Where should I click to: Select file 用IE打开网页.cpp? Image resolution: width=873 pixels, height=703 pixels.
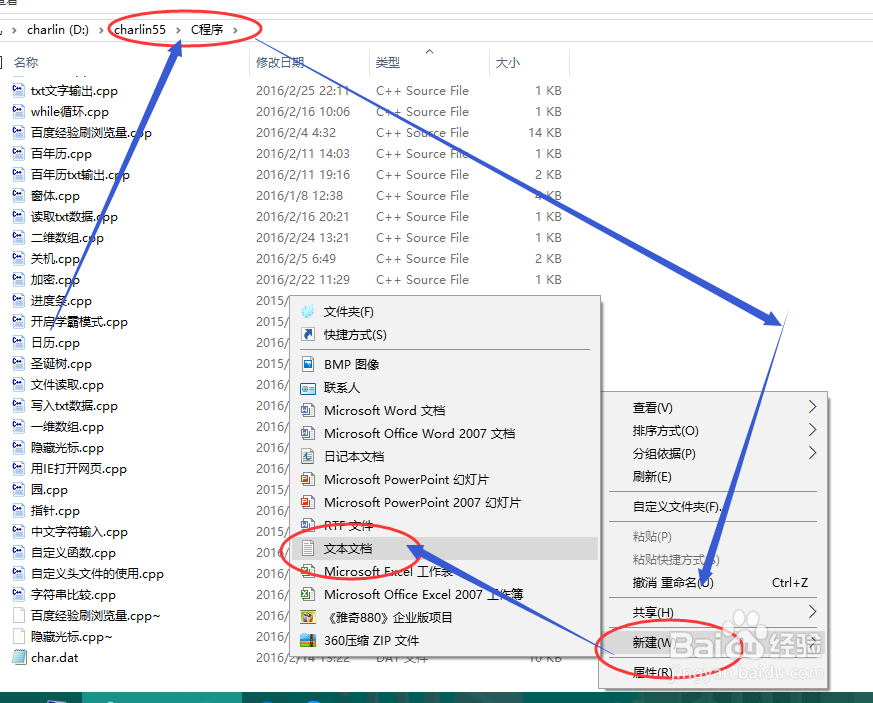click(x=79, y=469)
